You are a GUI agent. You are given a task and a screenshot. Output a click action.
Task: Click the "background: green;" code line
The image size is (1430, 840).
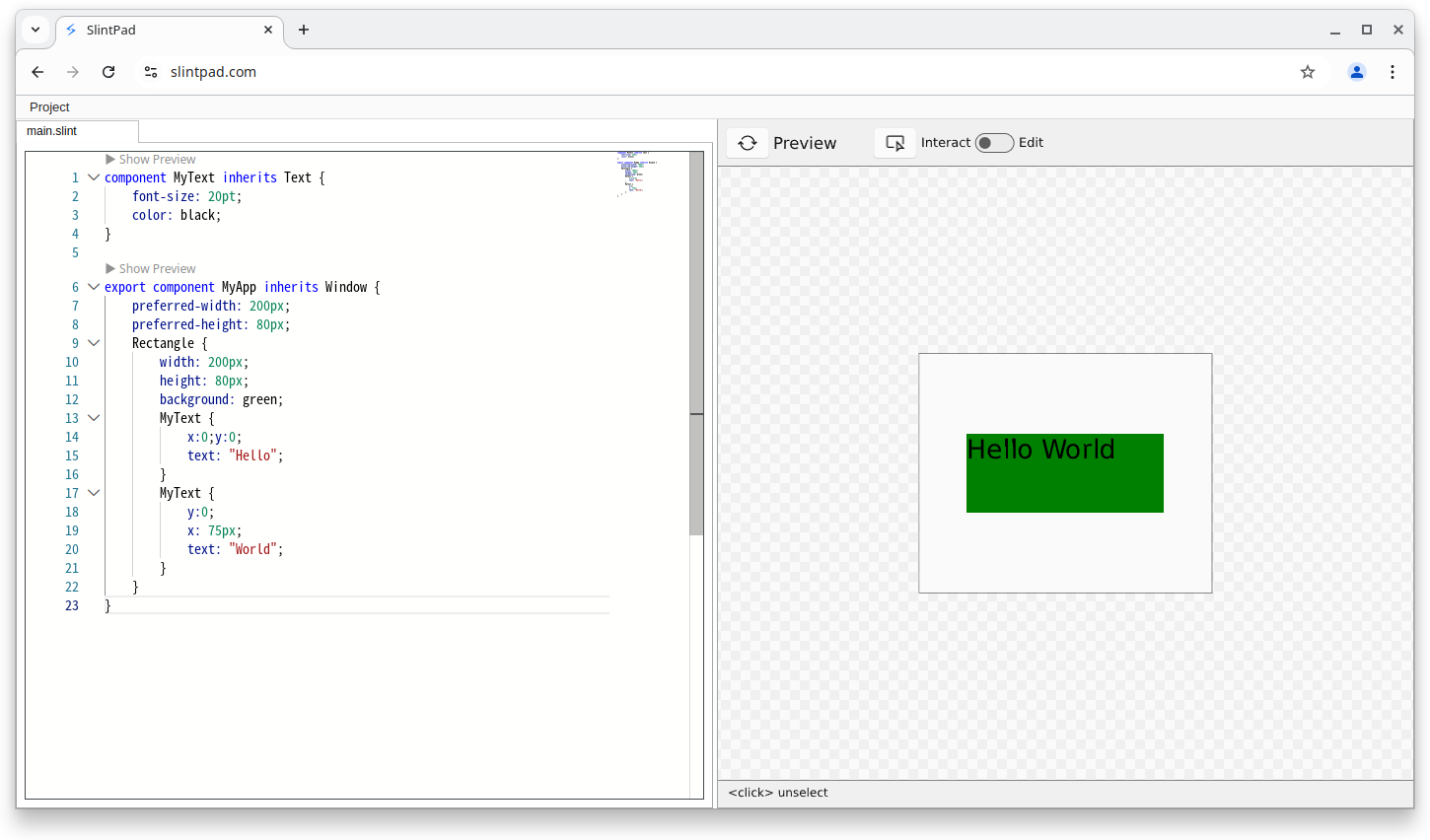click(x=222, y=399)
